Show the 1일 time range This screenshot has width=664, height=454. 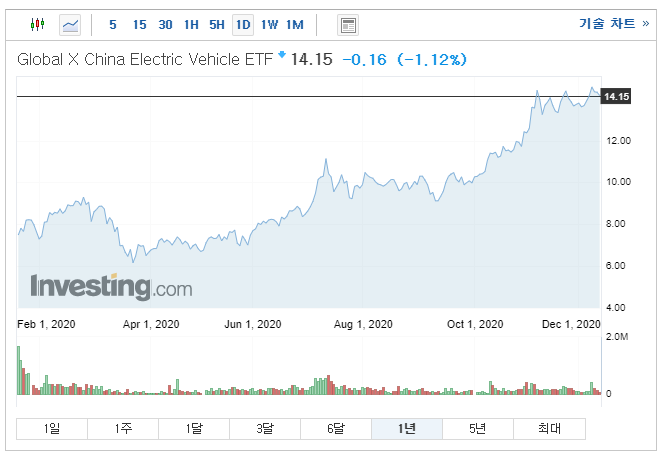coord(52,429)
